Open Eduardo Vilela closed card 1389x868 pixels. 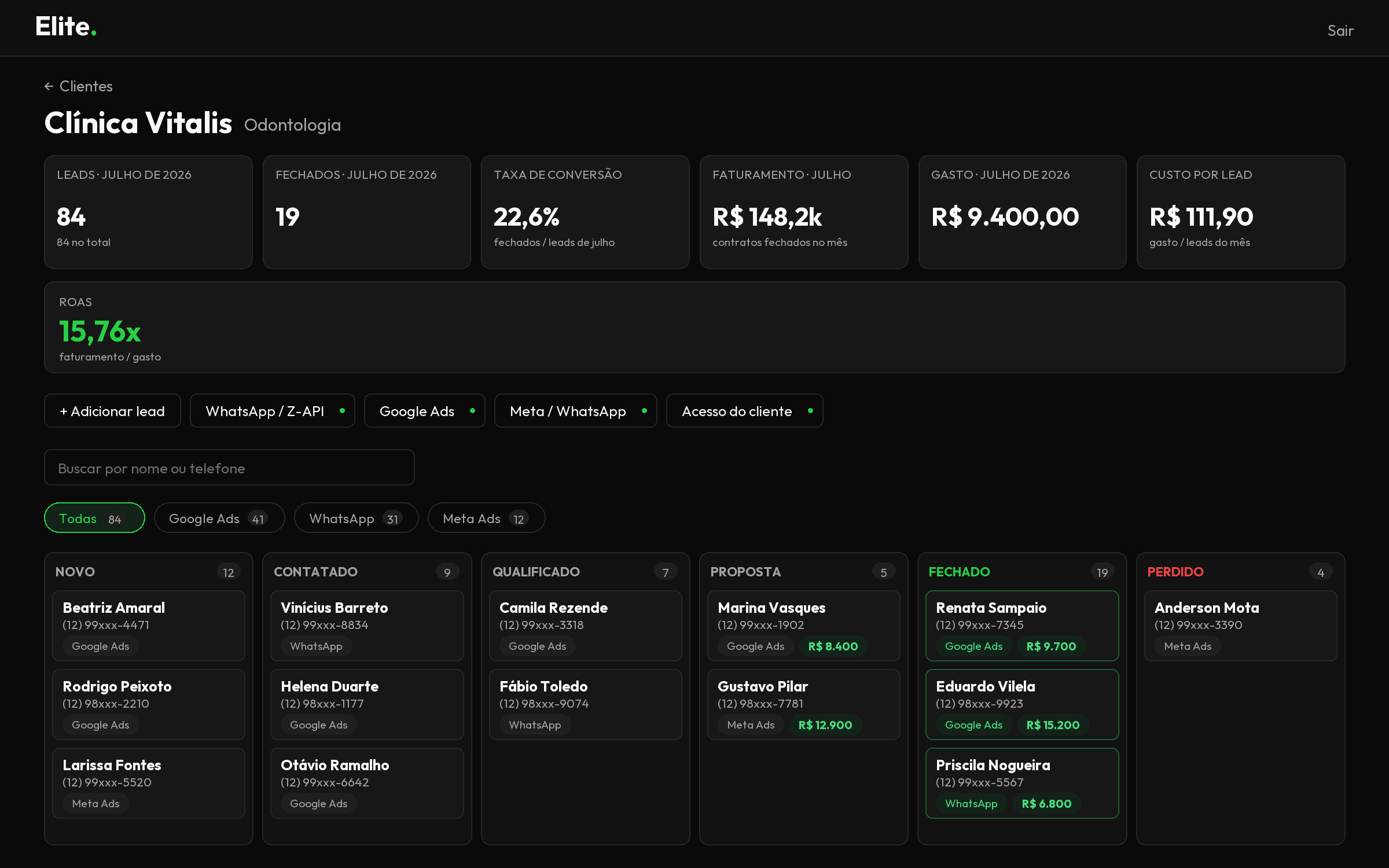pyautogui.click(x=1022, y=704)
